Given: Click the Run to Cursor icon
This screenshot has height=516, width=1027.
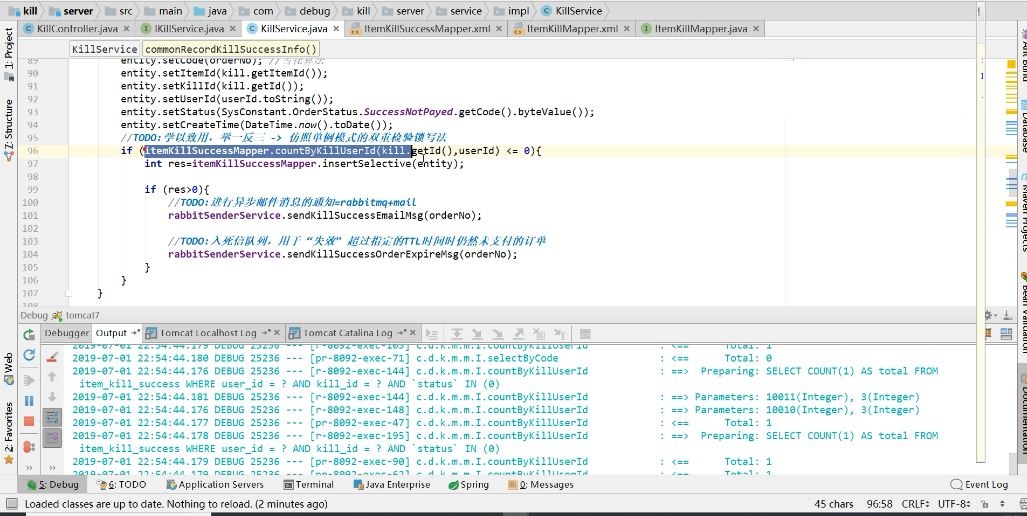Looking at the screenshot, I should [x=559, y=333].
